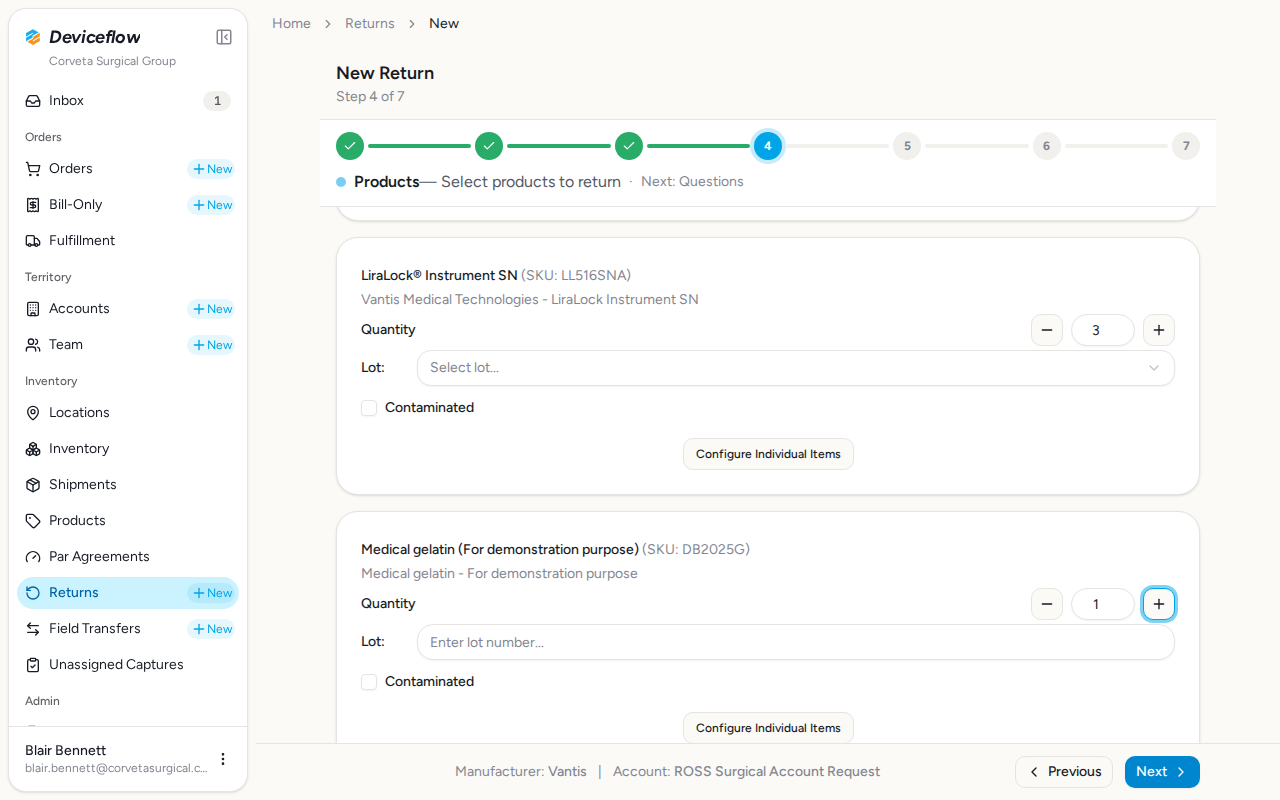
Task: Click "SKU: DB2025G" text
Action: point(696,549)
